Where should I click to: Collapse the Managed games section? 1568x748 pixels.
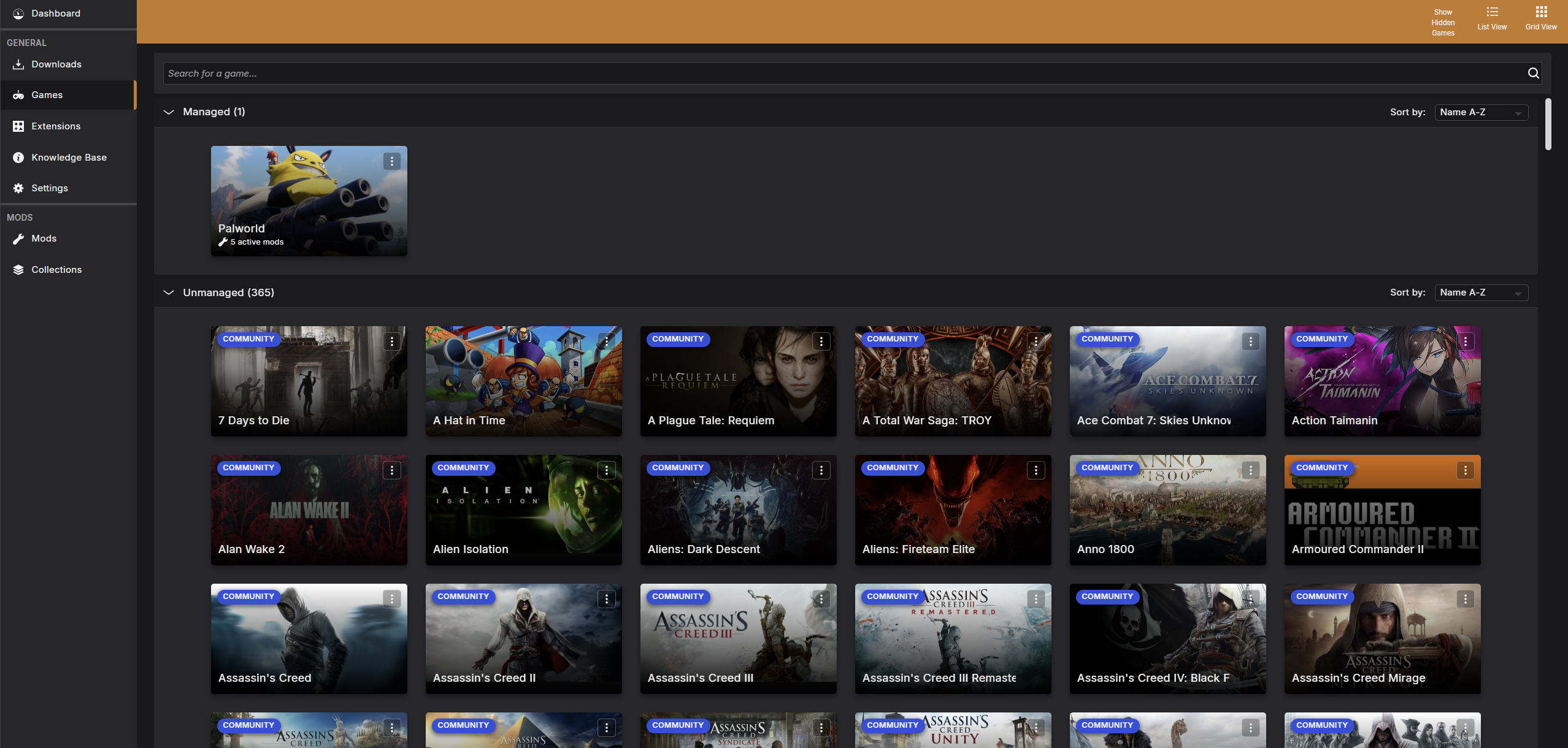point(167,112)
